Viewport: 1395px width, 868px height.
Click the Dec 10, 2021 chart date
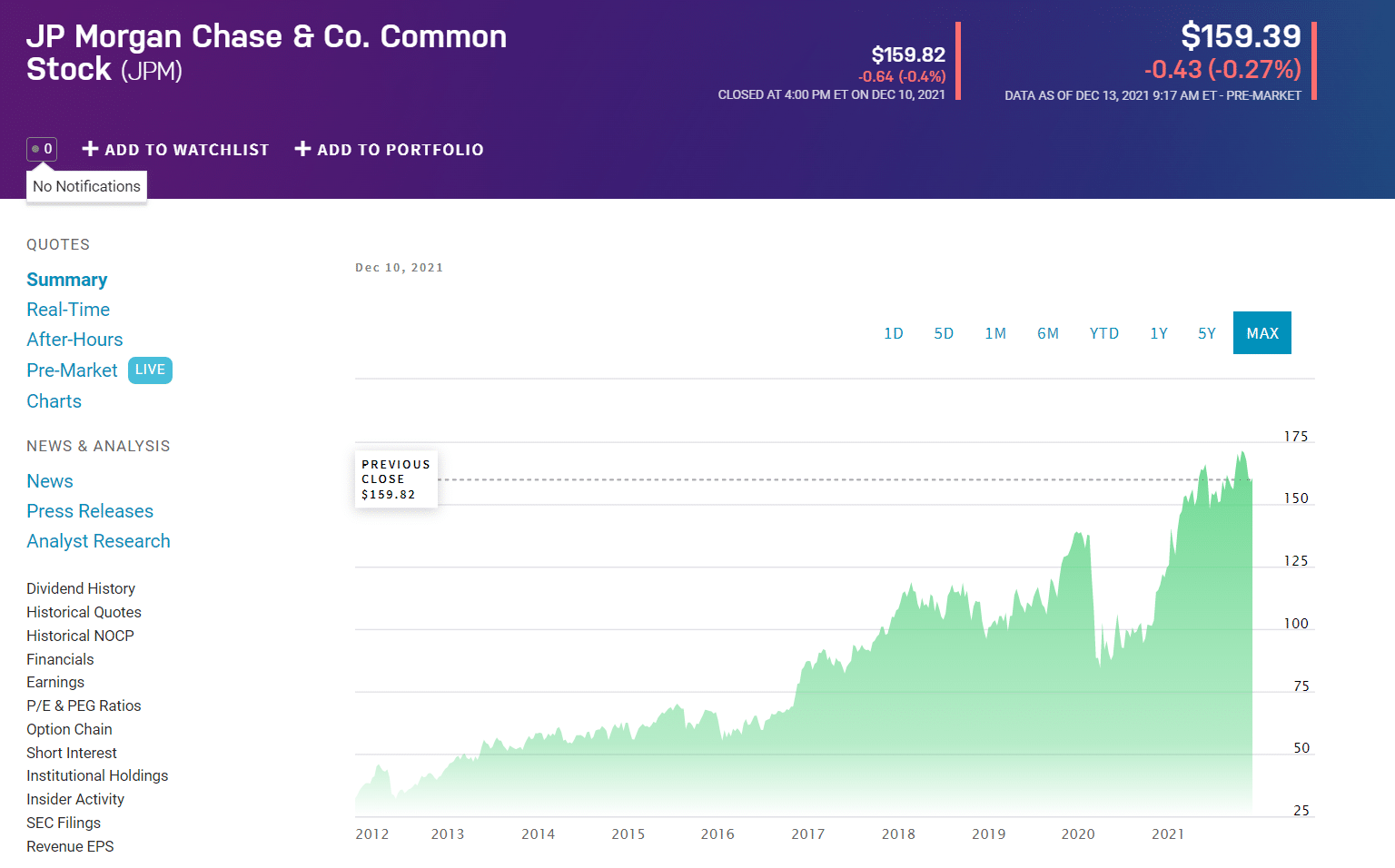pos(399,268)
